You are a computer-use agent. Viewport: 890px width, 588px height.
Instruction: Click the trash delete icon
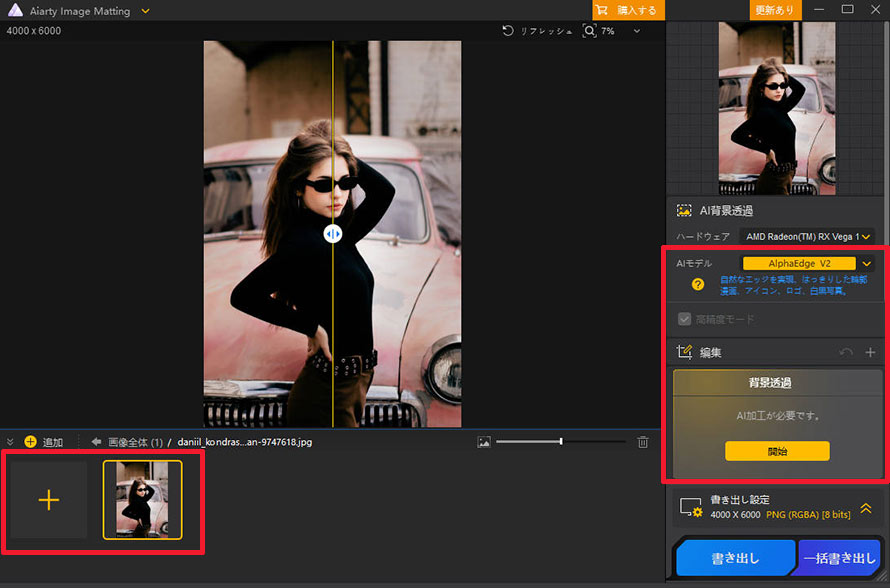(643, 442)
